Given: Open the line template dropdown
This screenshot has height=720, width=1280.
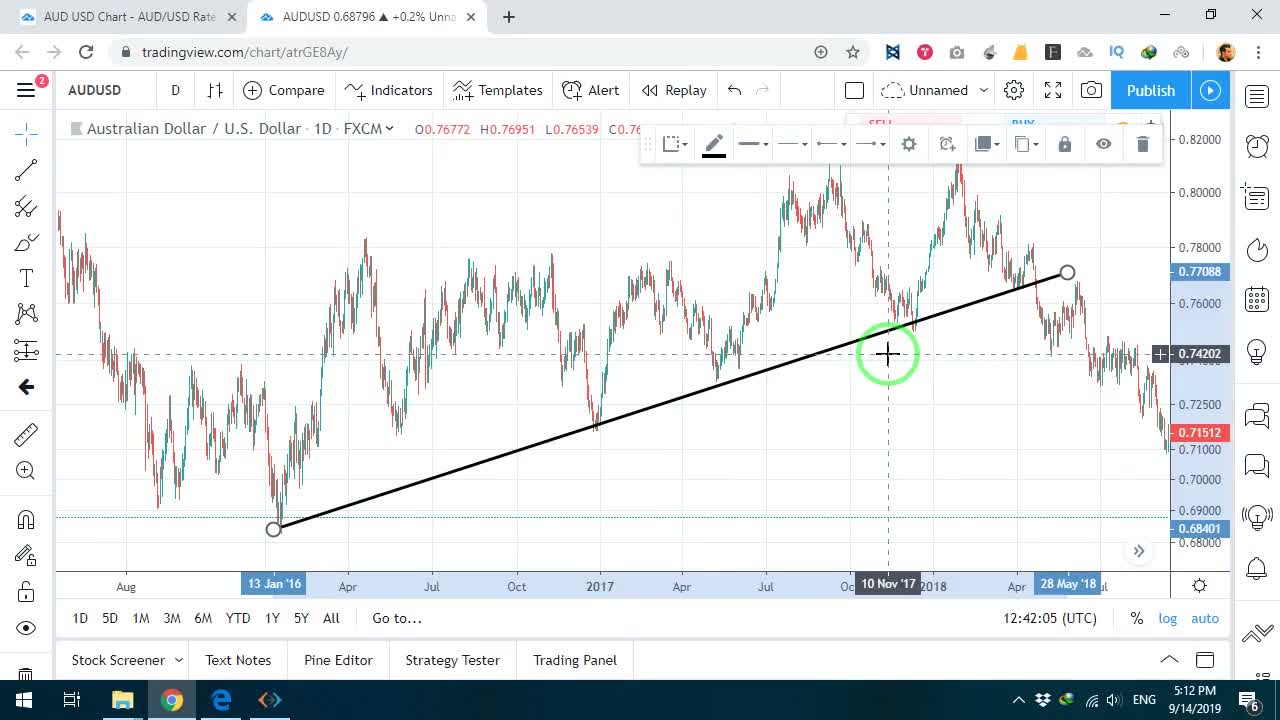Looking at the screenshot, I should 676,144.
